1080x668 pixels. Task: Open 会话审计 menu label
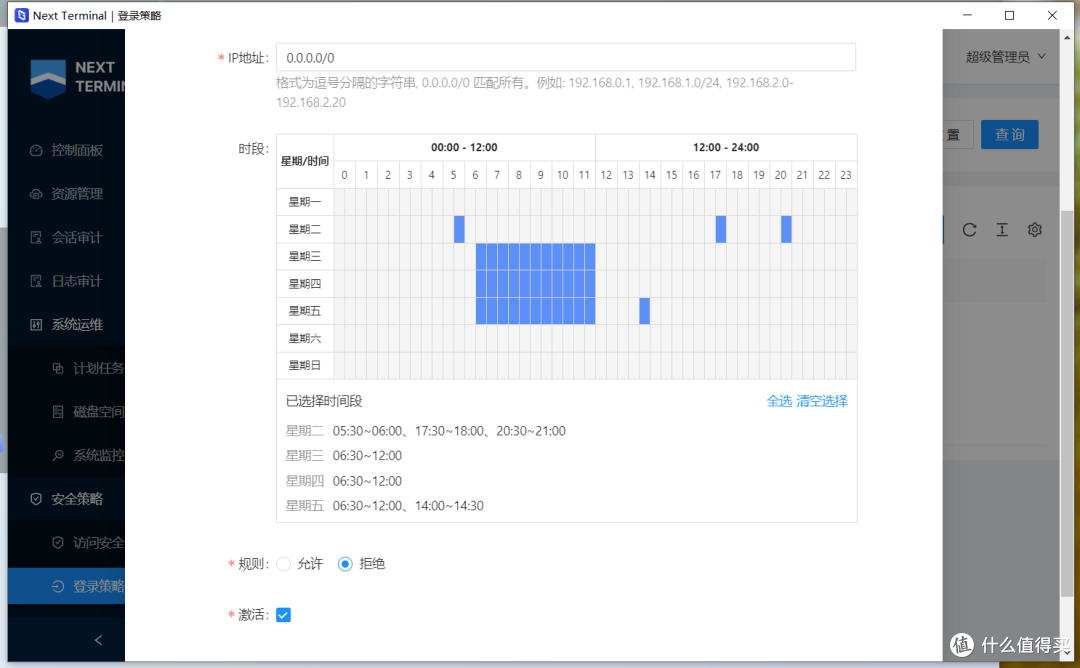click(77, 238)
